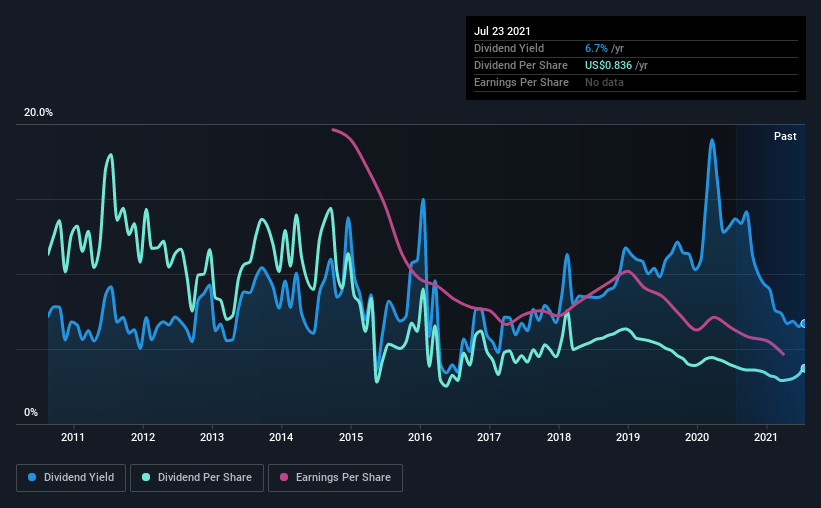Click the 2019 x-axis label
The image size is (821, 508).
tap(628, 437)
